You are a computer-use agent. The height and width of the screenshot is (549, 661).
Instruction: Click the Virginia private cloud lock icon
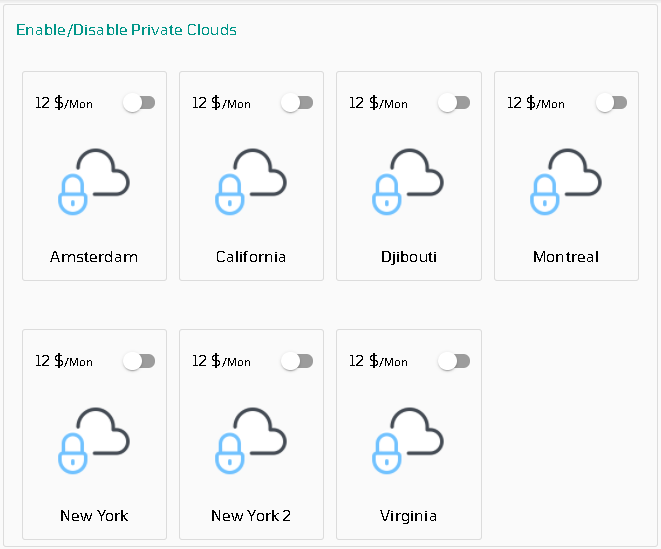408,441
